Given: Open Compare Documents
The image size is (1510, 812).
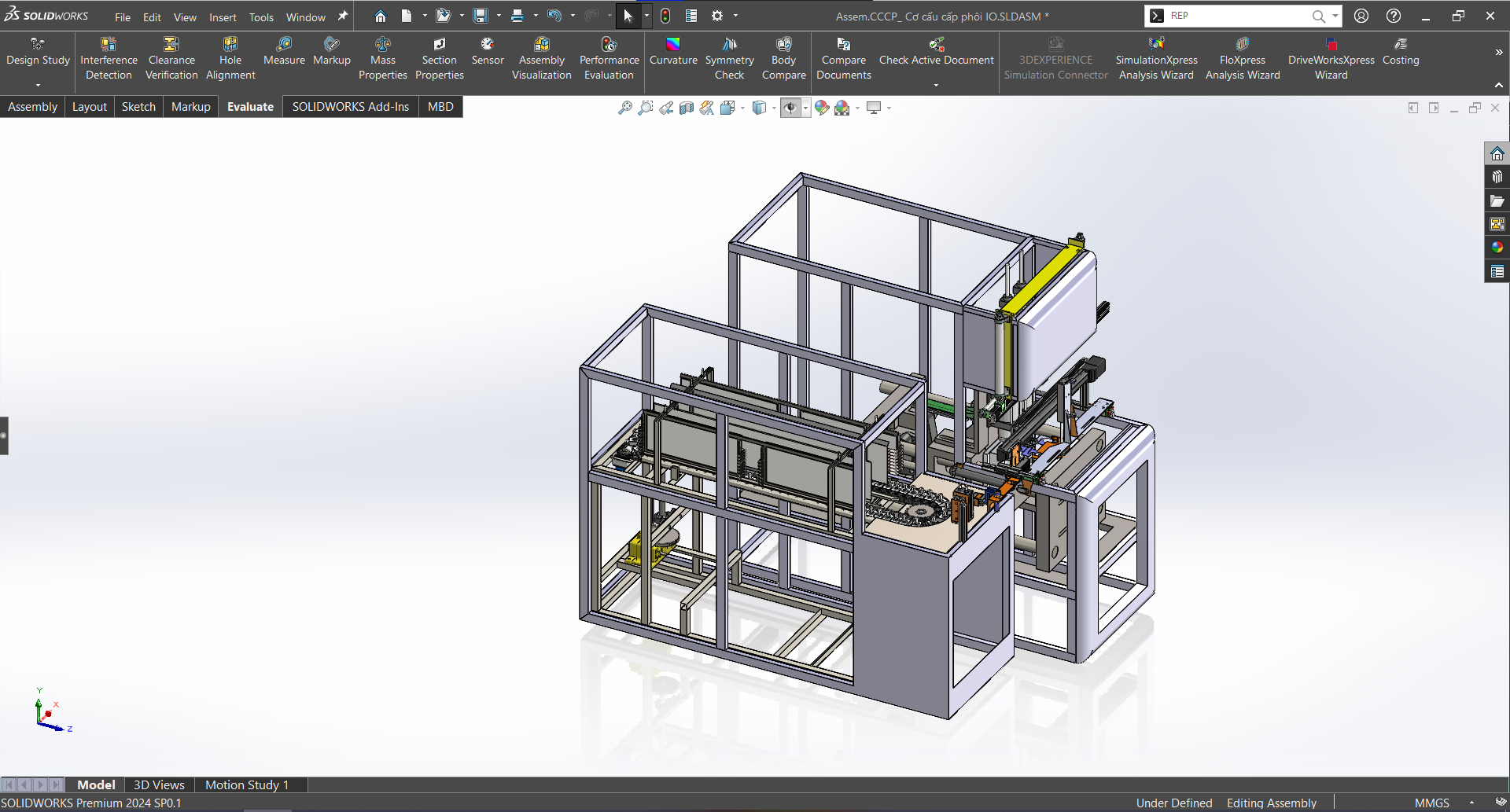Looking at the screenshot, I should click(844, 59).
